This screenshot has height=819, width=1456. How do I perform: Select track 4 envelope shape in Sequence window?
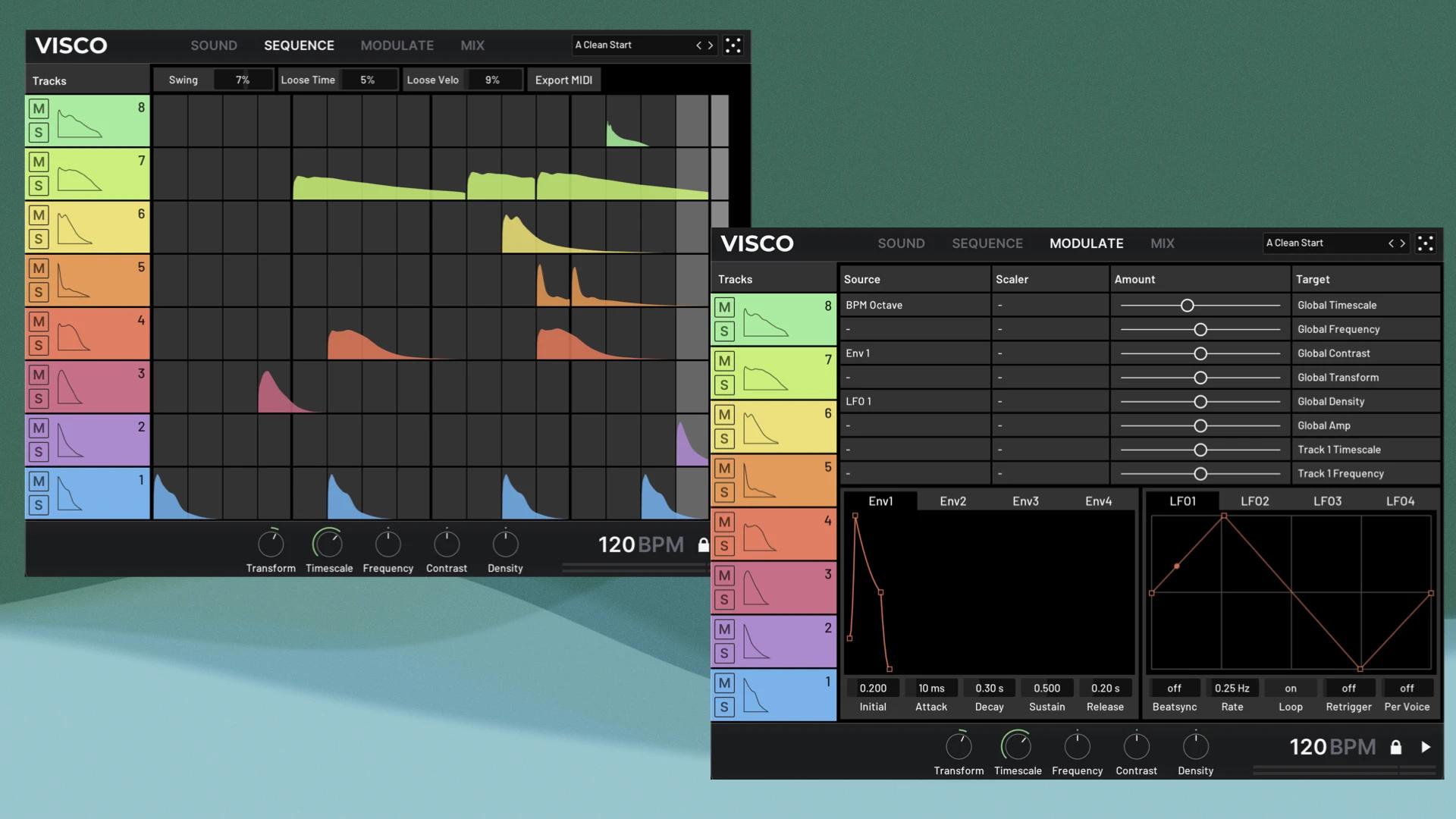(74, 336)
